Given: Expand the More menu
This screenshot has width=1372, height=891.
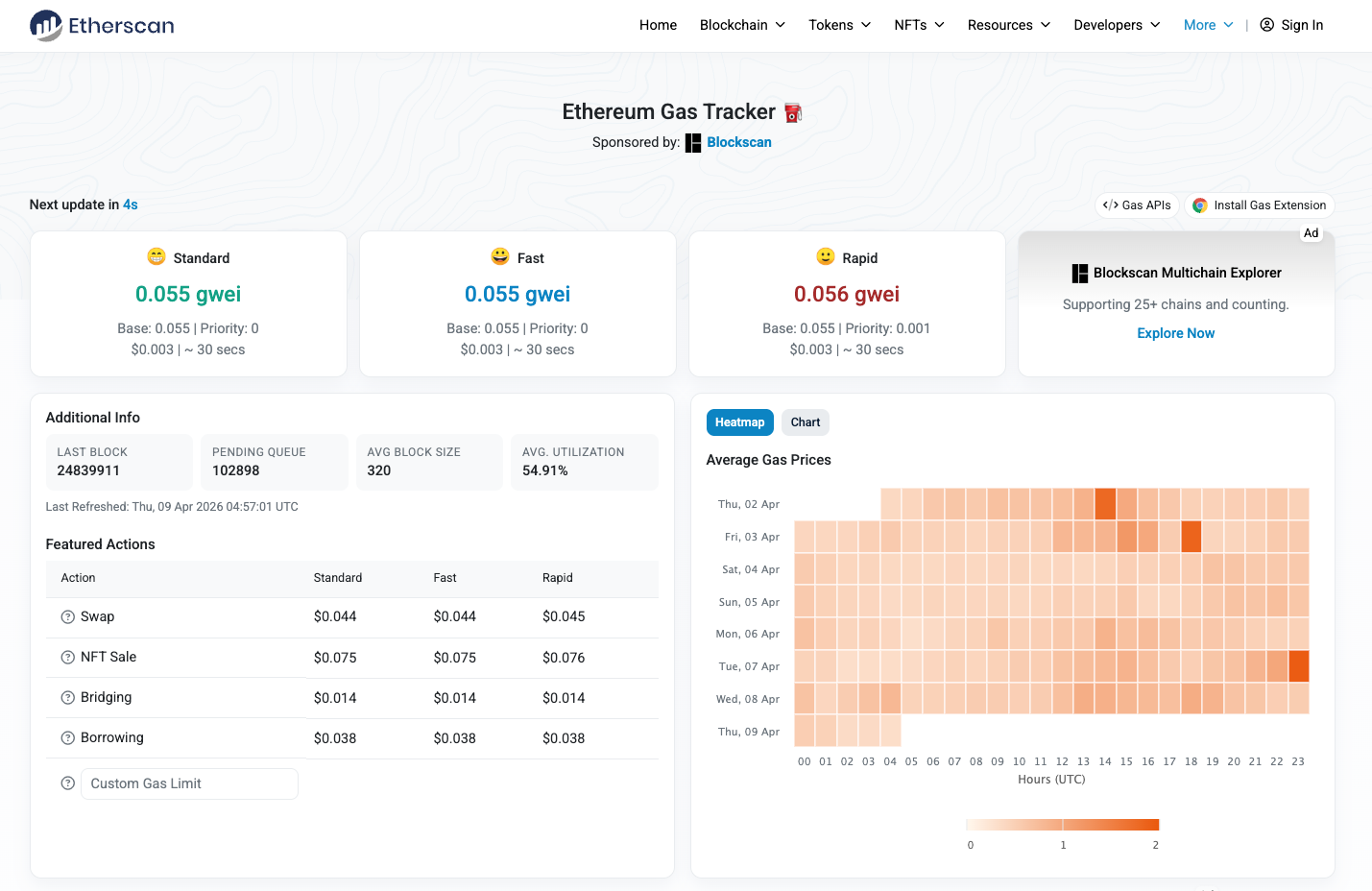Looking at the screenshot, I should [1208, 25].
